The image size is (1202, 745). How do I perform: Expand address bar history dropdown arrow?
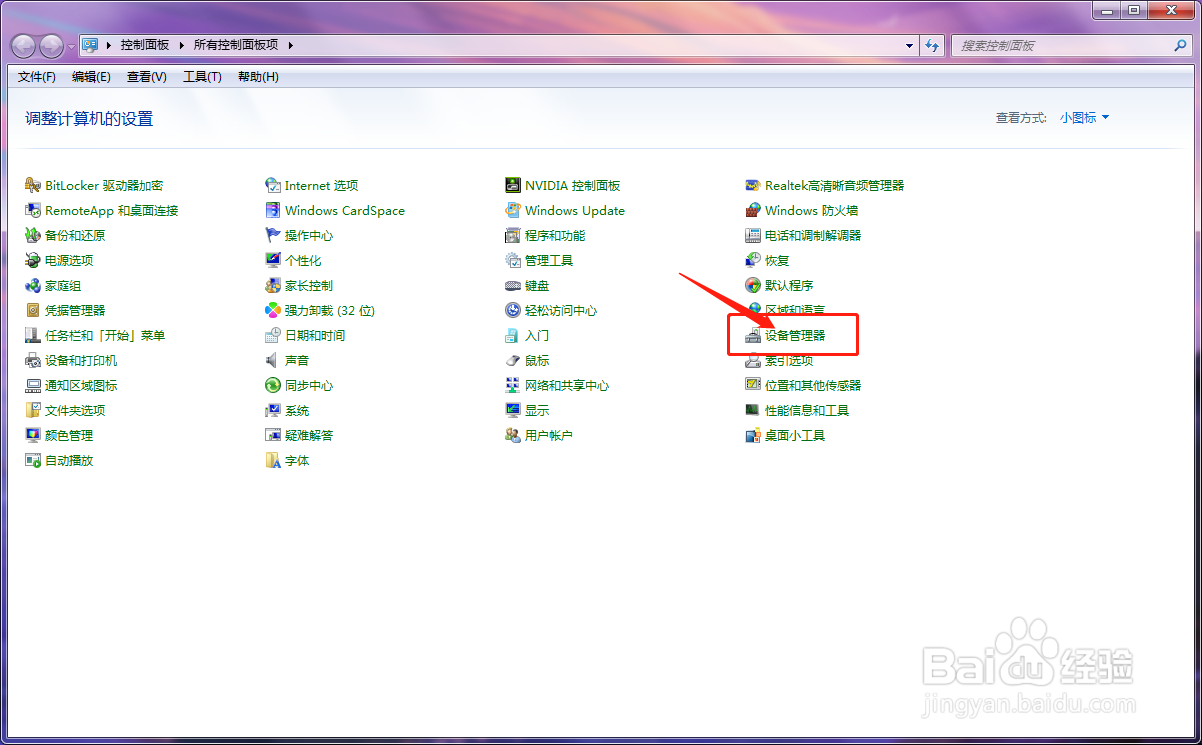pyautogui.click(x=909, y=45)
